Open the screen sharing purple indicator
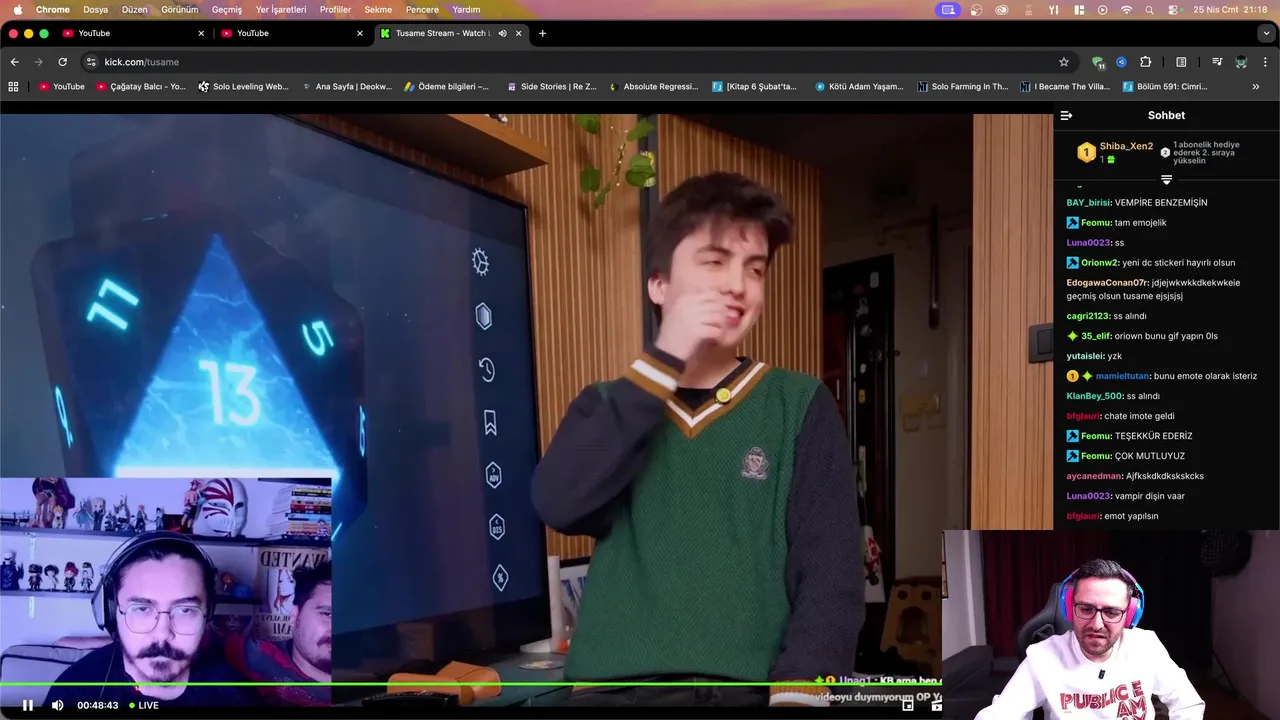 948,9
